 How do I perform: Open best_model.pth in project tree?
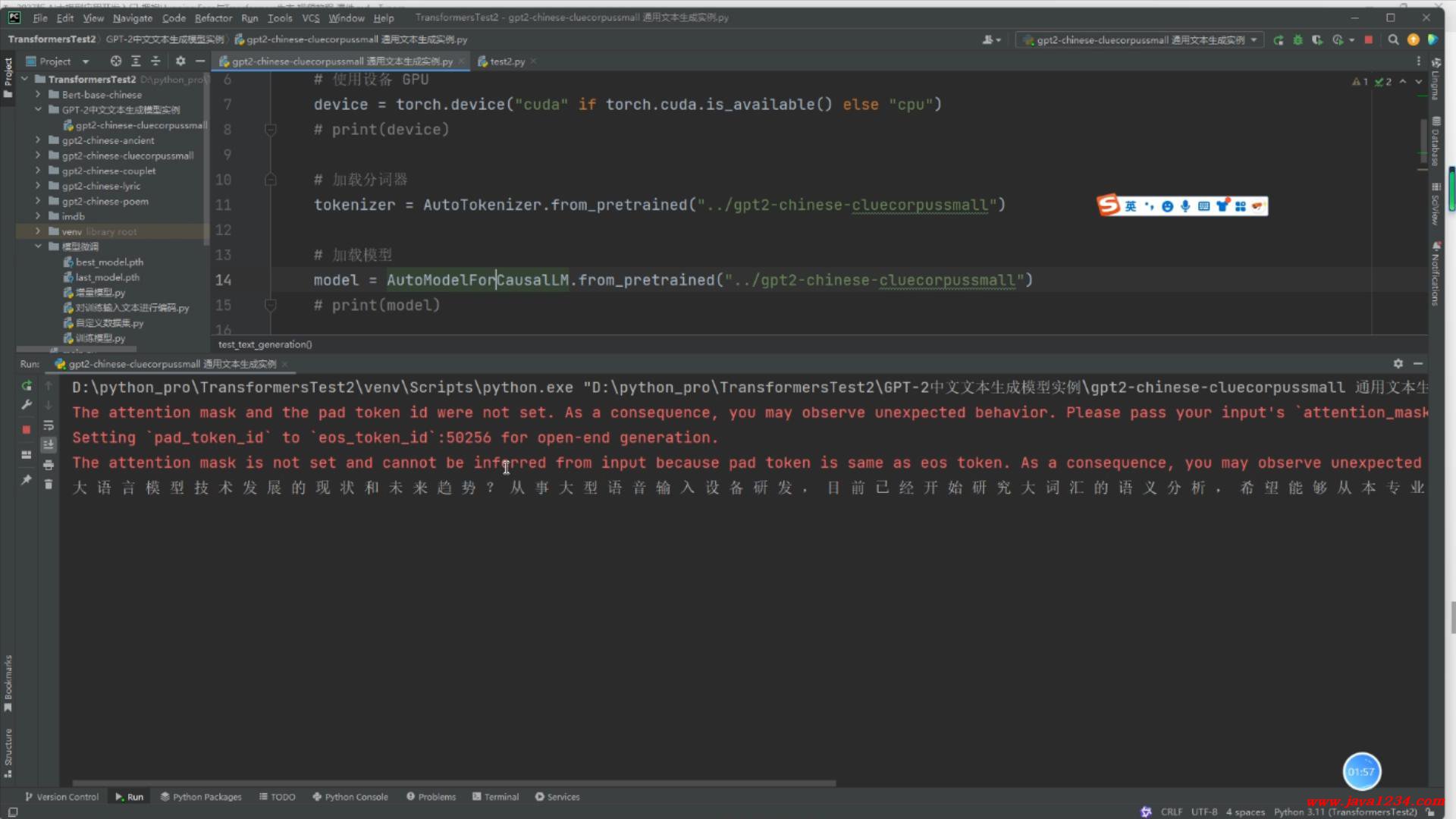coord(109,262)
